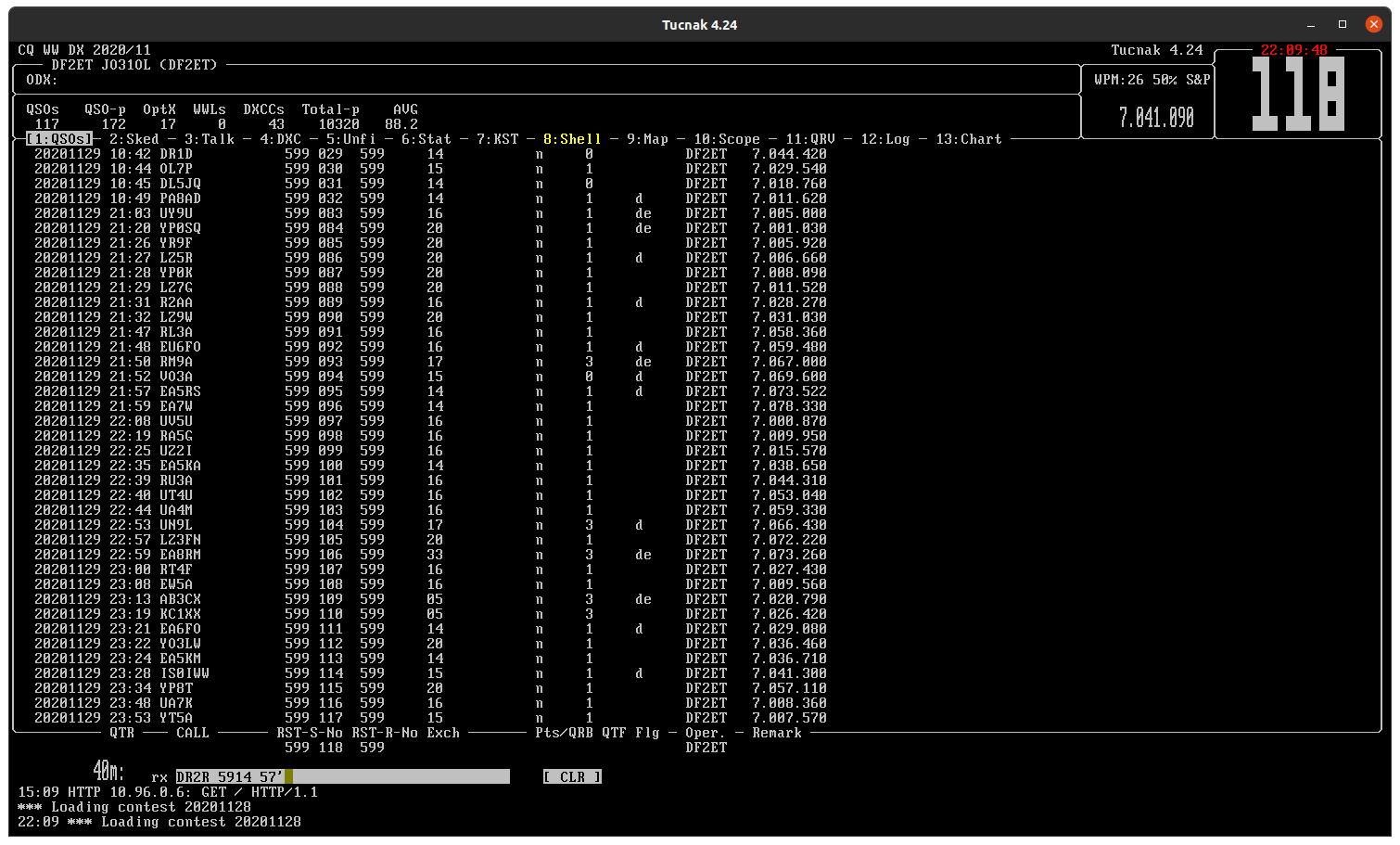Click the AVG value 88.2
Image resolution: width=1400 pixels, height=845 pixels.
click(x=401, y=124)
